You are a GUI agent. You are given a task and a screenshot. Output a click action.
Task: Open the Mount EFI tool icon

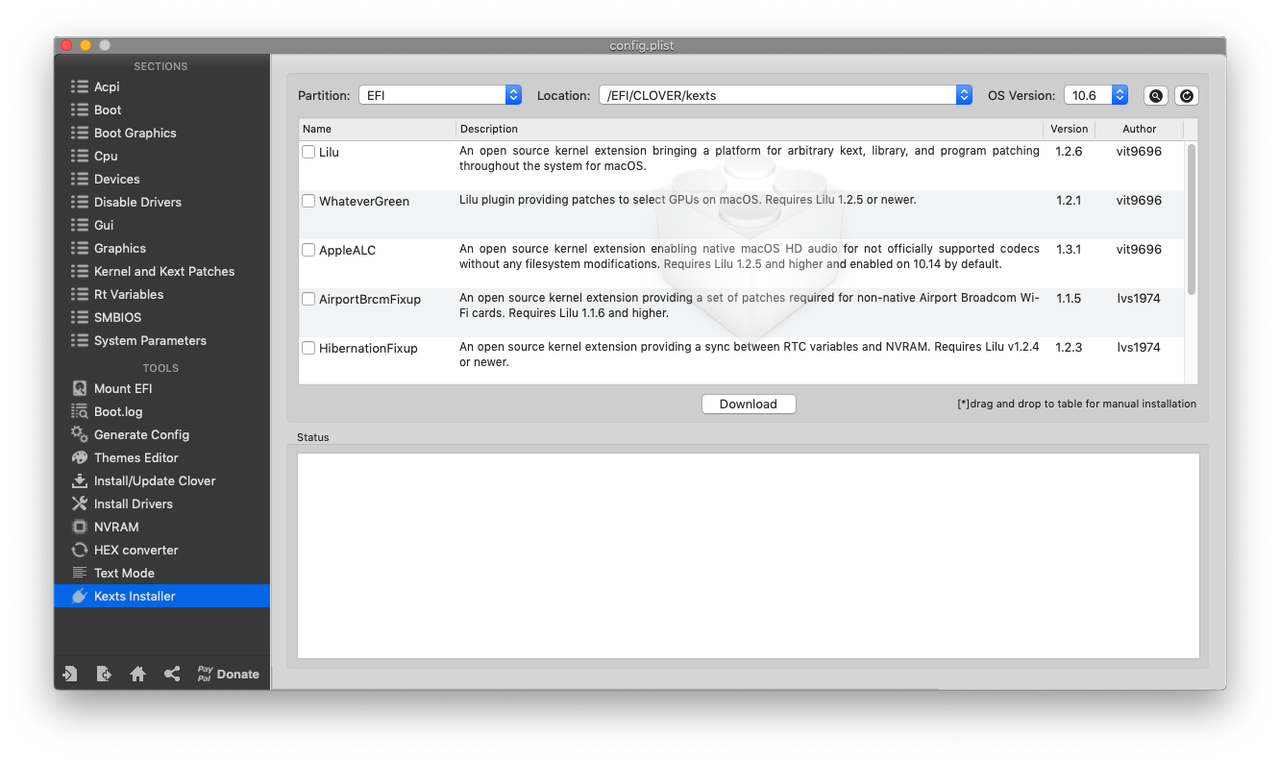(x=79, y=388)
